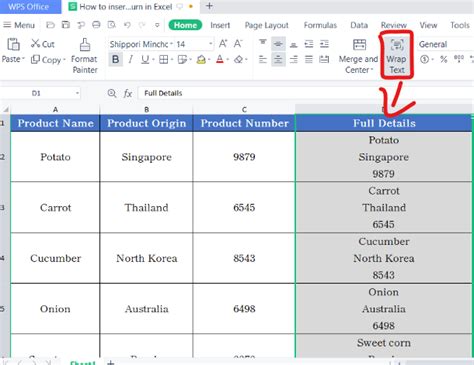Image resolution: width=474 pixels, height=365 pixels.
Task: Apply percent style to cells
Action: pyautogui.click(x=443, y=60)
